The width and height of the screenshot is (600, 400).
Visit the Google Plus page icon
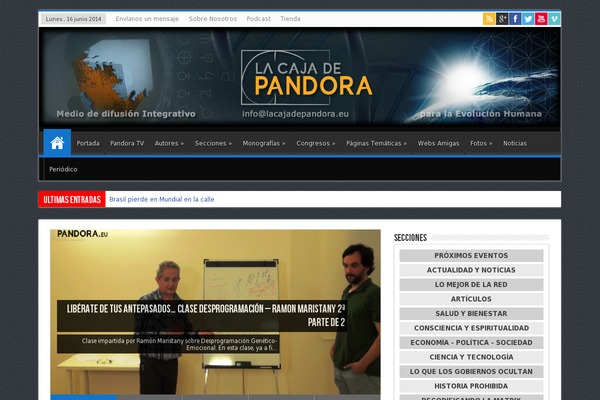[x=502, y=18]
